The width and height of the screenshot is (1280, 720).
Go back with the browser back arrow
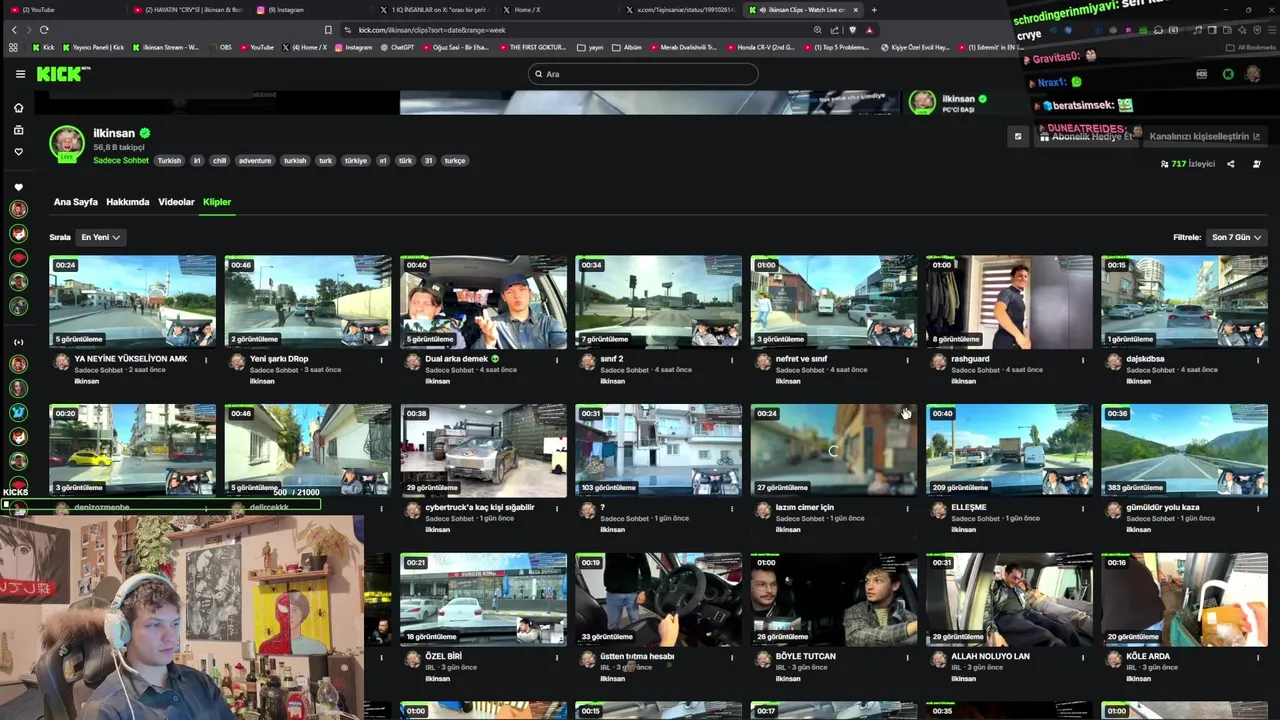pos(14,30)
